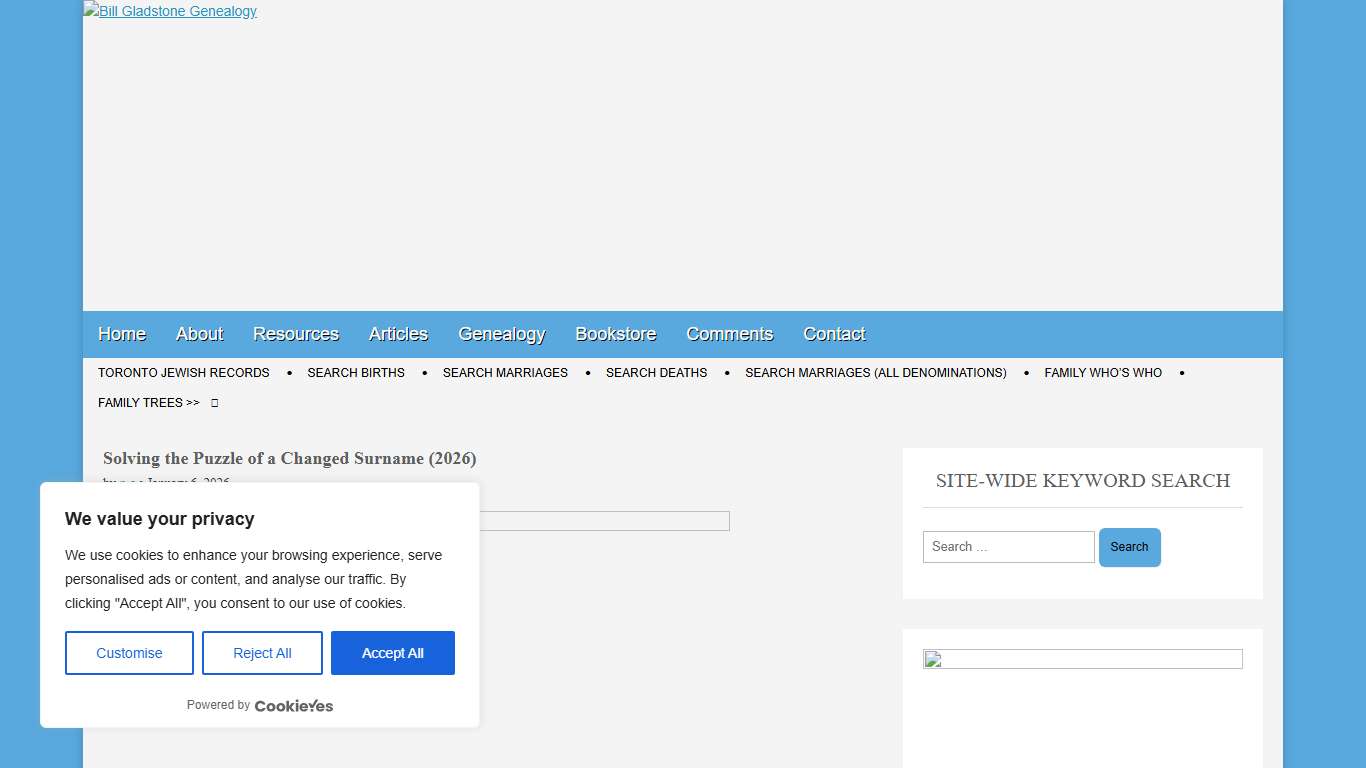The image size is (1366, 768).
Task: Open the Customise cookie preferences
Action: tap(129, 653)
